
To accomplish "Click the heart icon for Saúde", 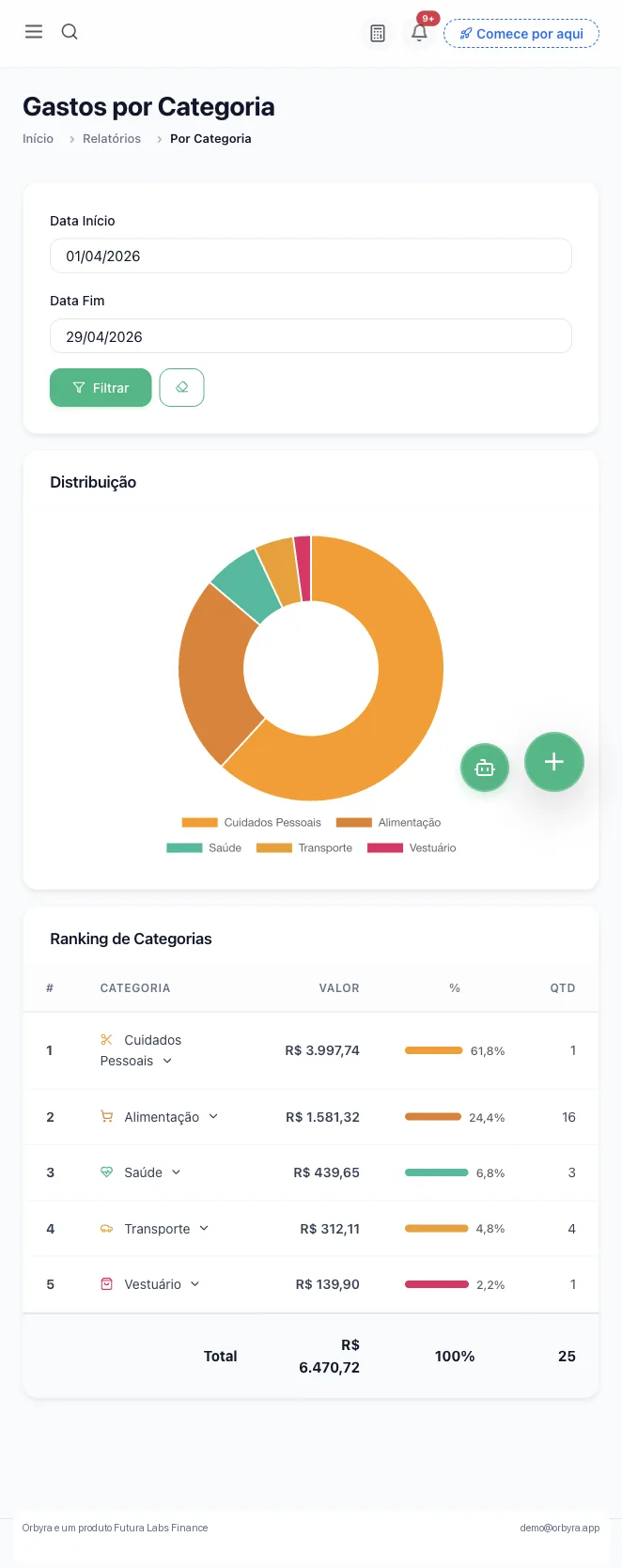I will (106, 1172).
